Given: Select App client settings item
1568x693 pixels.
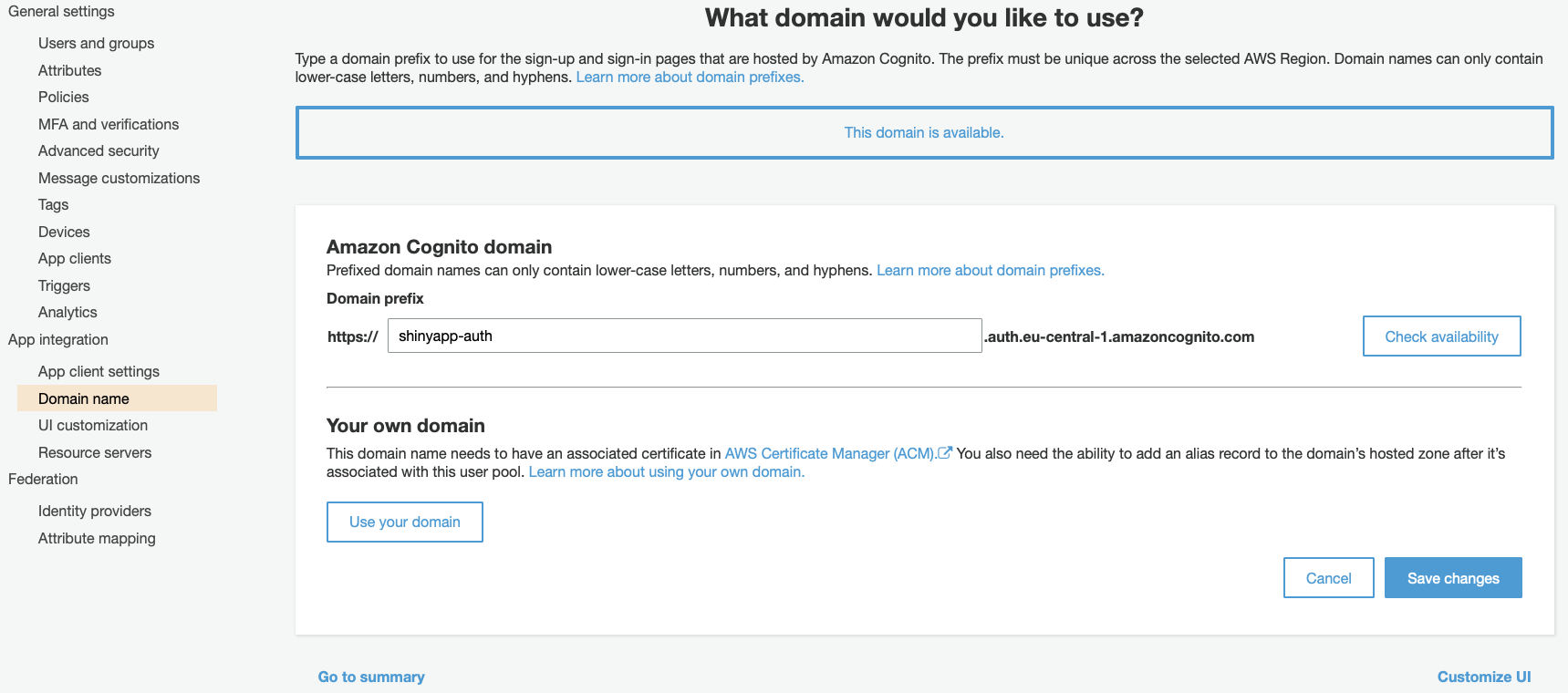Looking at the screenshot, I should pyautogui.click(x=99, y=371).
